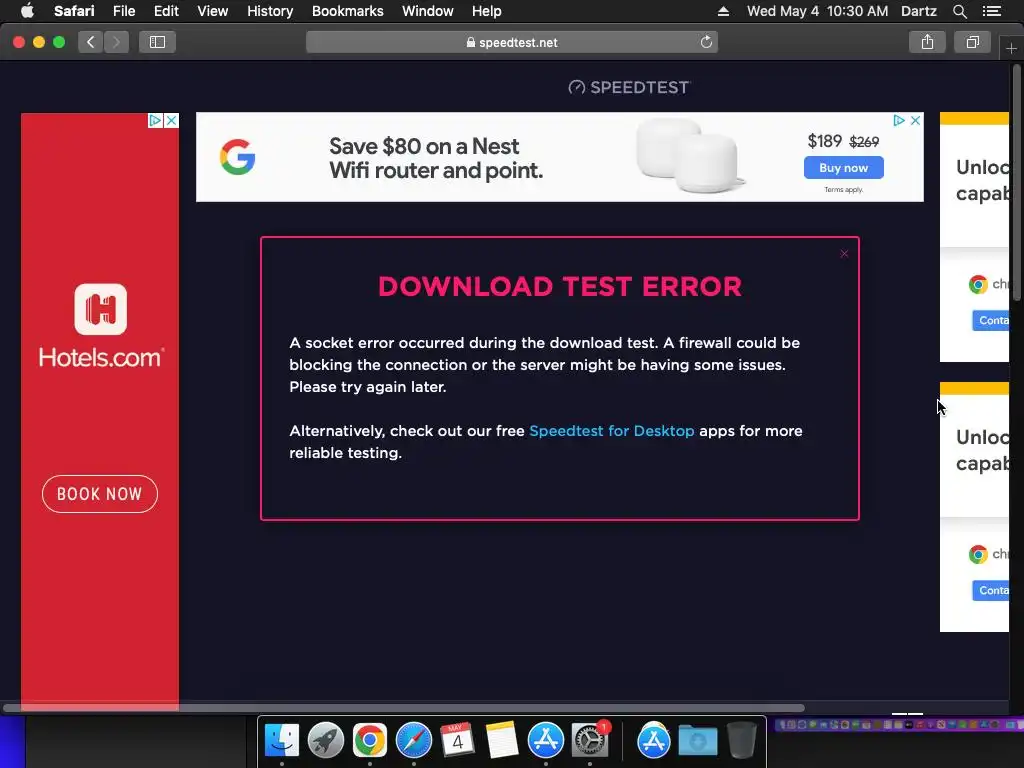
Task: Click Buy now in Nest Wifi ad
Action: coord(844,168)
